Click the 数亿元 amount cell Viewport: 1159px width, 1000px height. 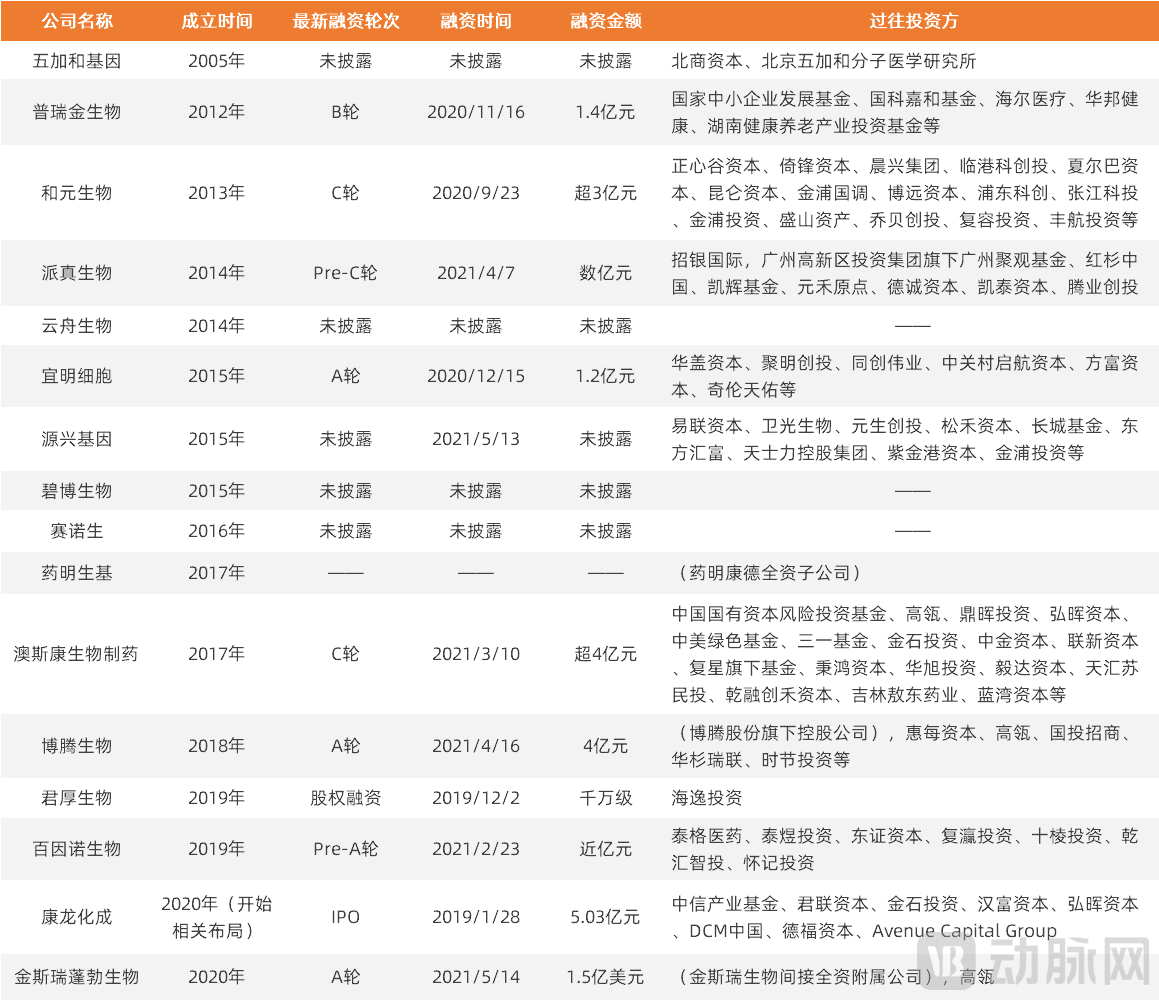(606, 273)
